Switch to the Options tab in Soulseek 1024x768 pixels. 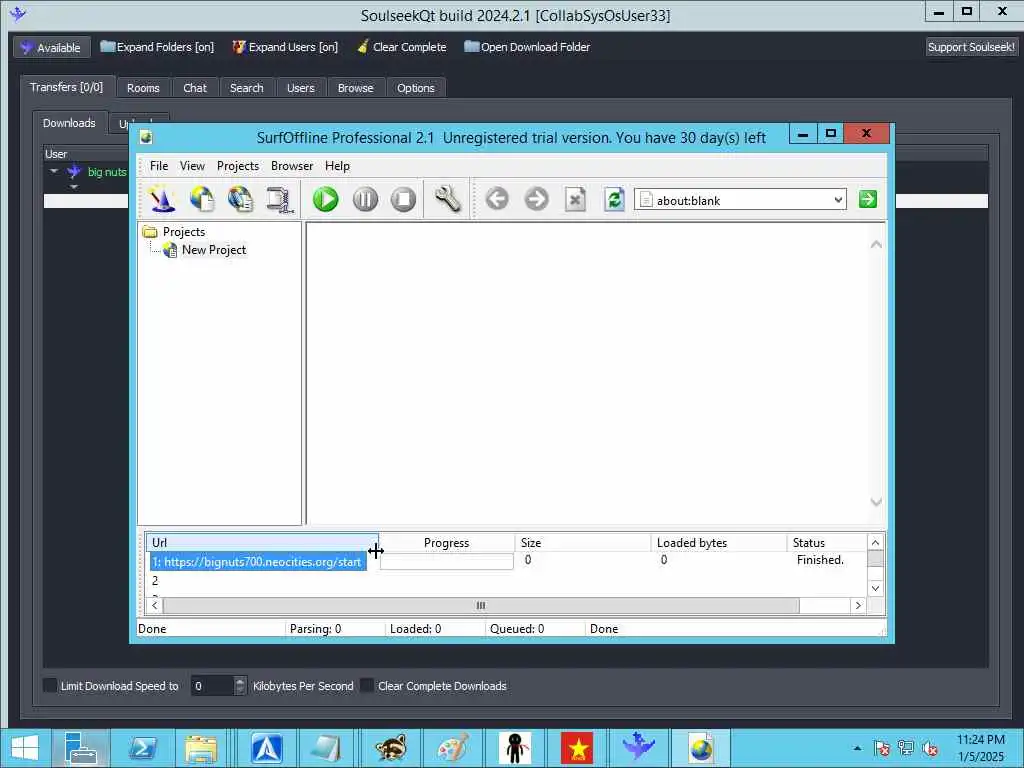pos(415,88)
